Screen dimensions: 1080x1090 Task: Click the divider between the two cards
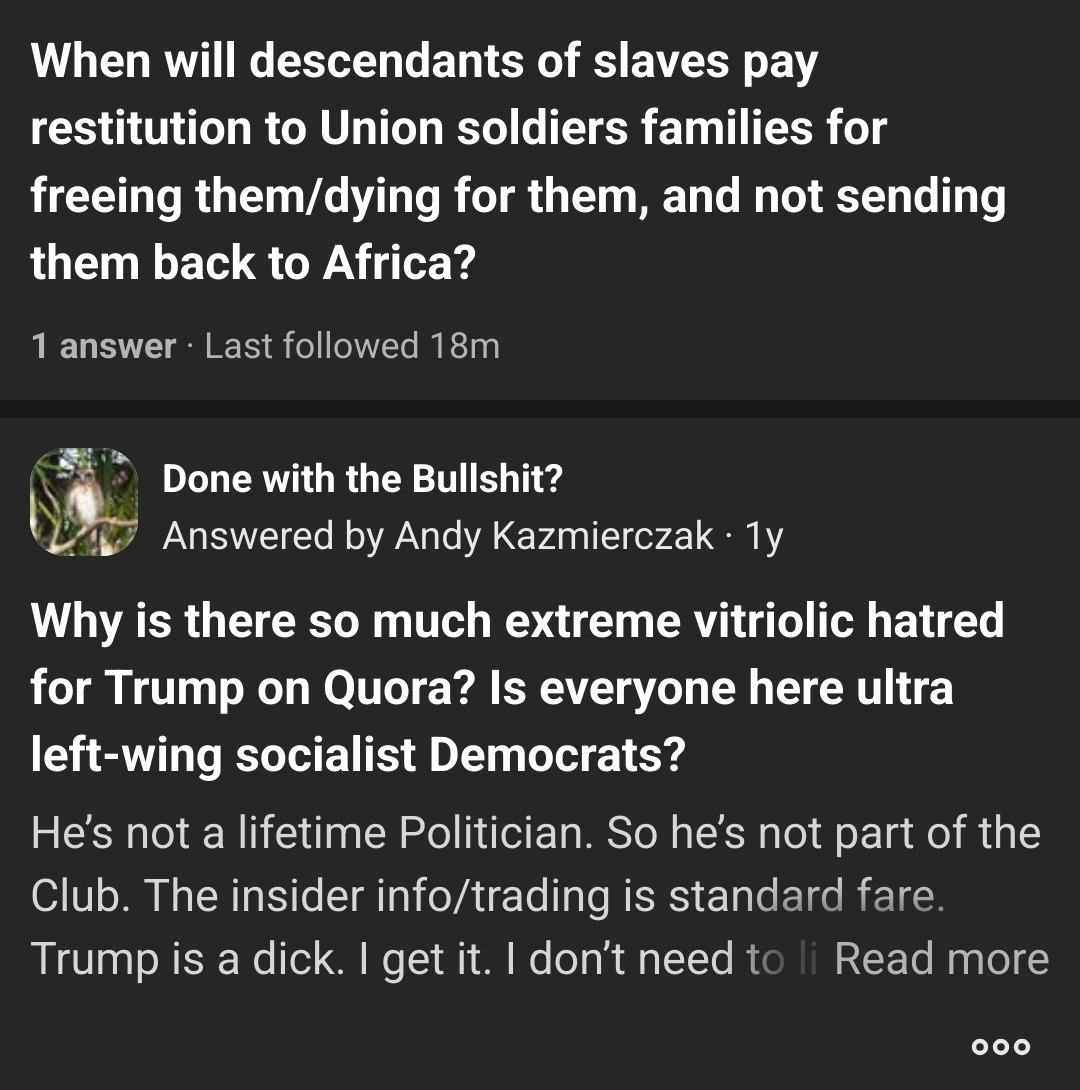540,410
